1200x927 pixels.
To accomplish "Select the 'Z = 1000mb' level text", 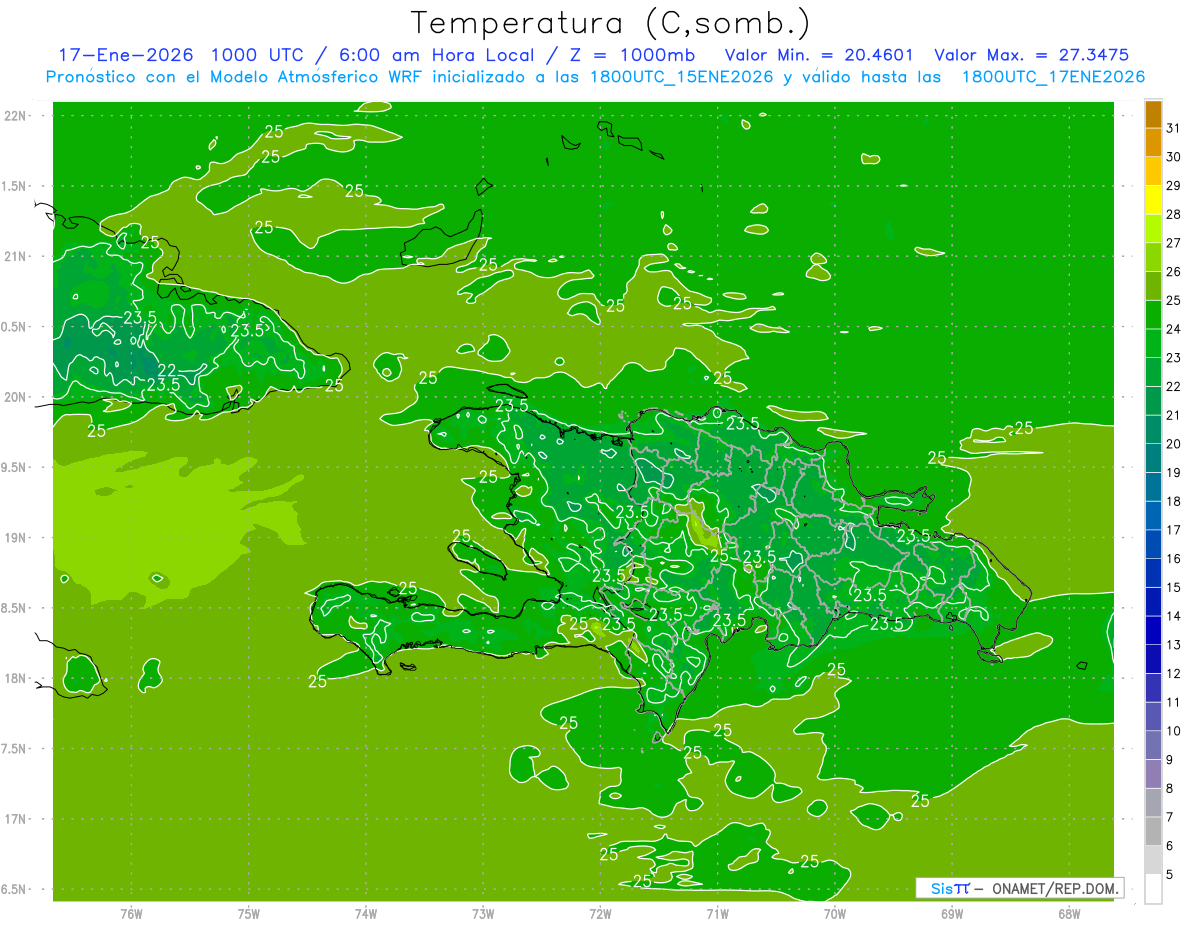I will [x=632, y=55].
